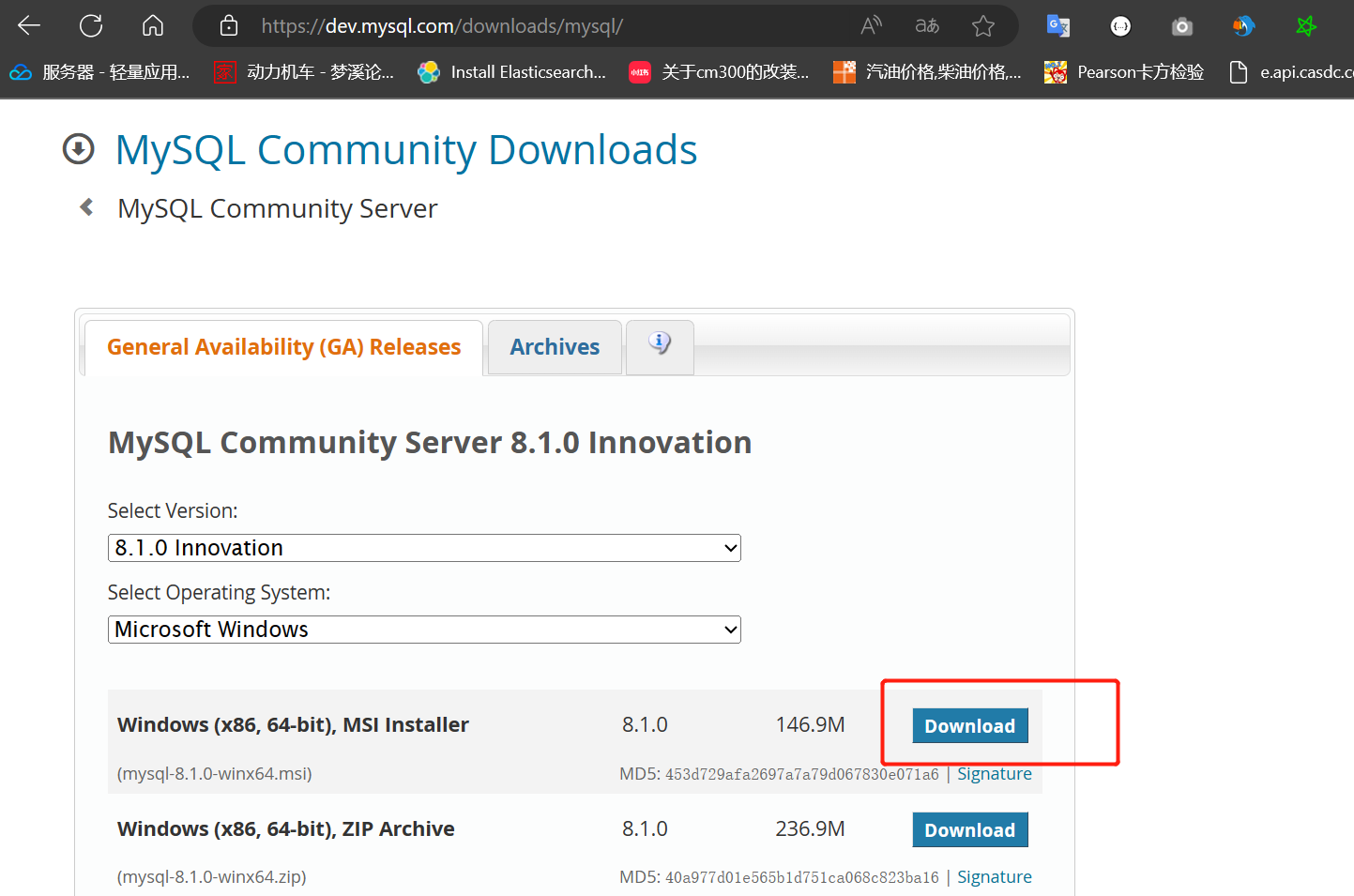
Task: Click the round download icon beside the page title
Action: coord(79,148)
